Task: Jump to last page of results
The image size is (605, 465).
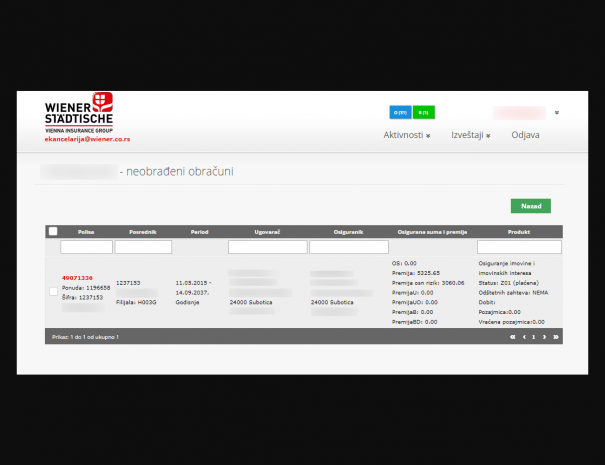Action: [556, 337]
